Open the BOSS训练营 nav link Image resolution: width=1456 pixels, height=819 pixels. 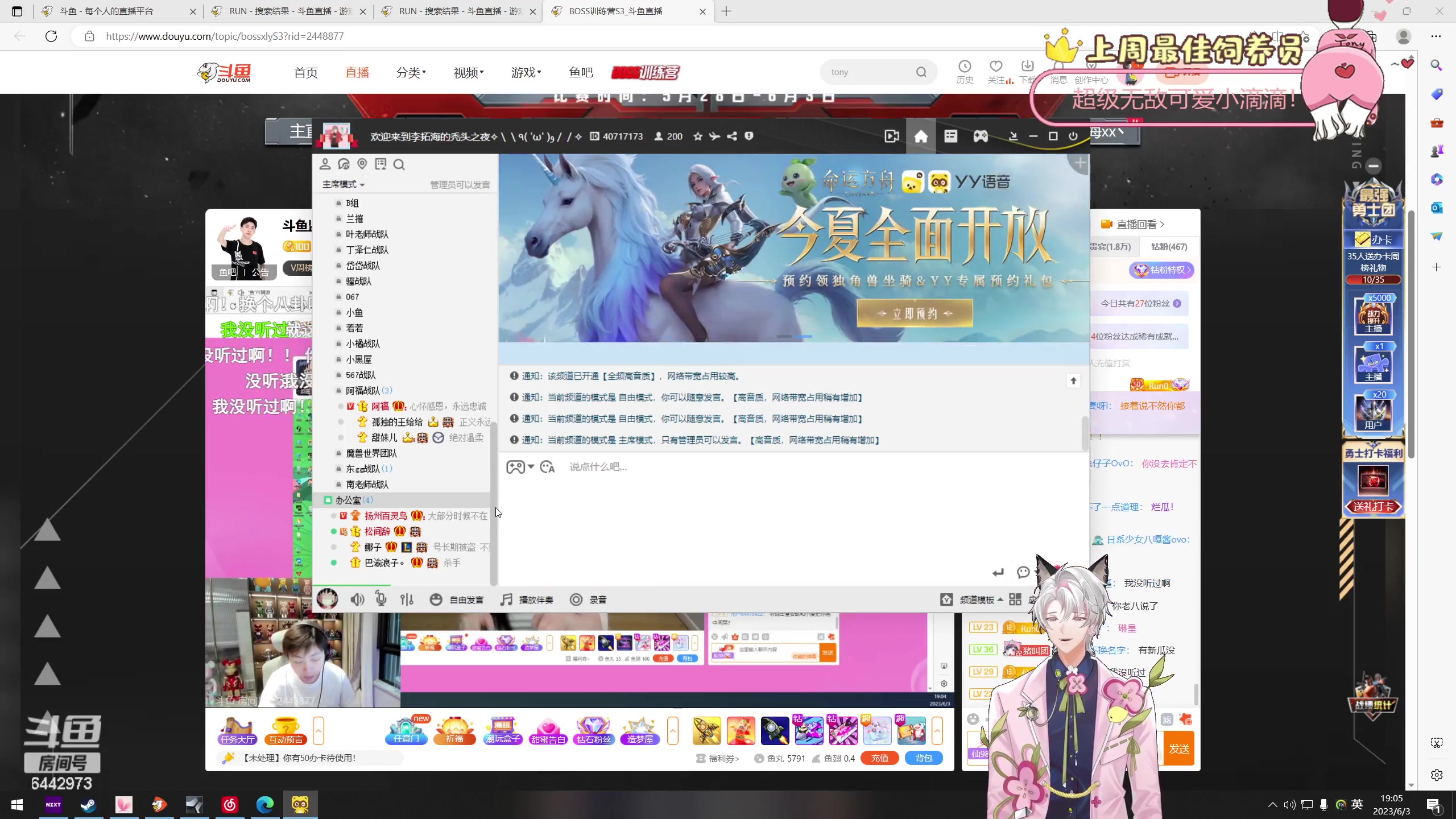pos(646,72)
